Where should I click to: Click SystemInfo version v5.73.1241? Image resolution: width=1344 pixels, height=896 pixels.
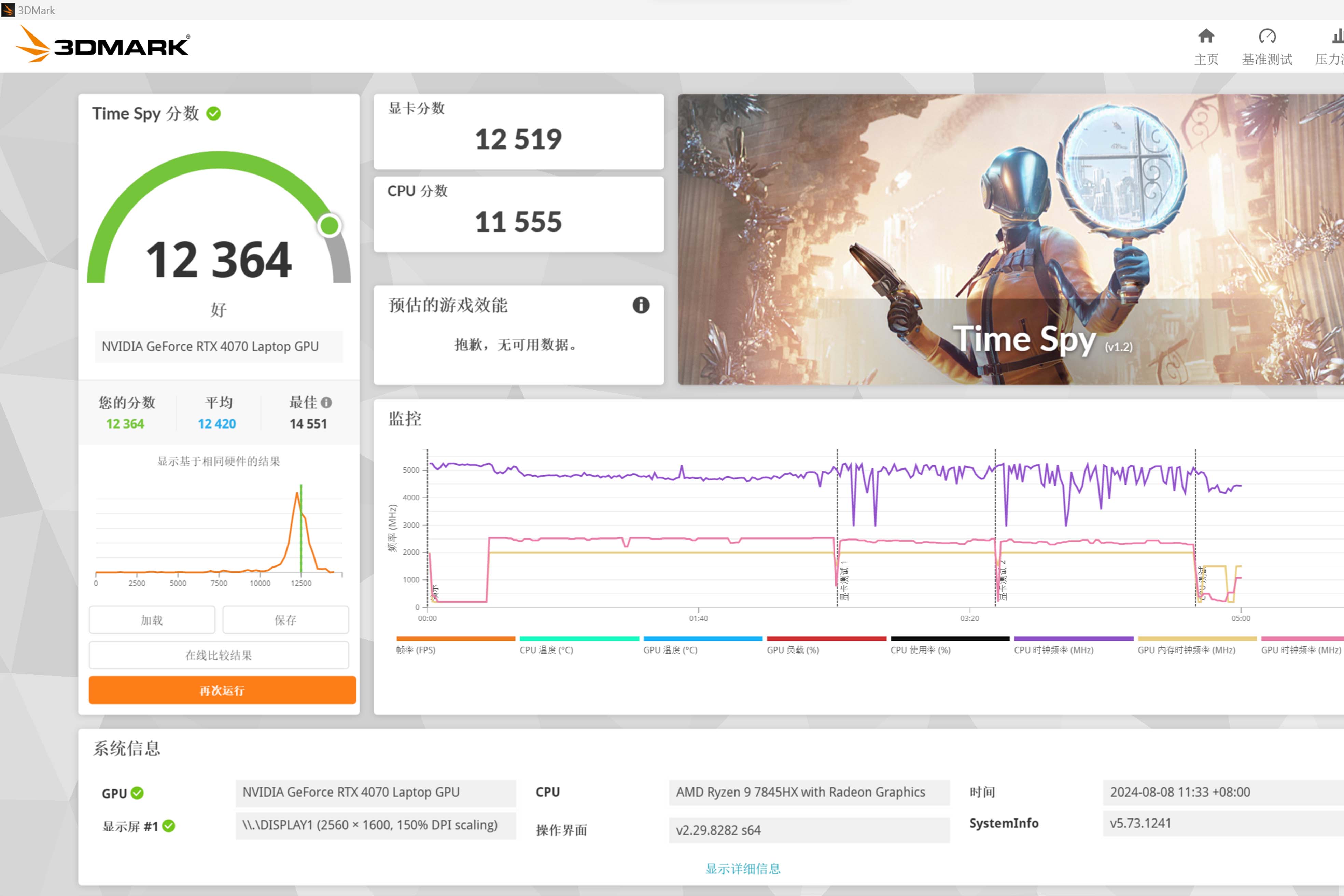[1223, 823]
